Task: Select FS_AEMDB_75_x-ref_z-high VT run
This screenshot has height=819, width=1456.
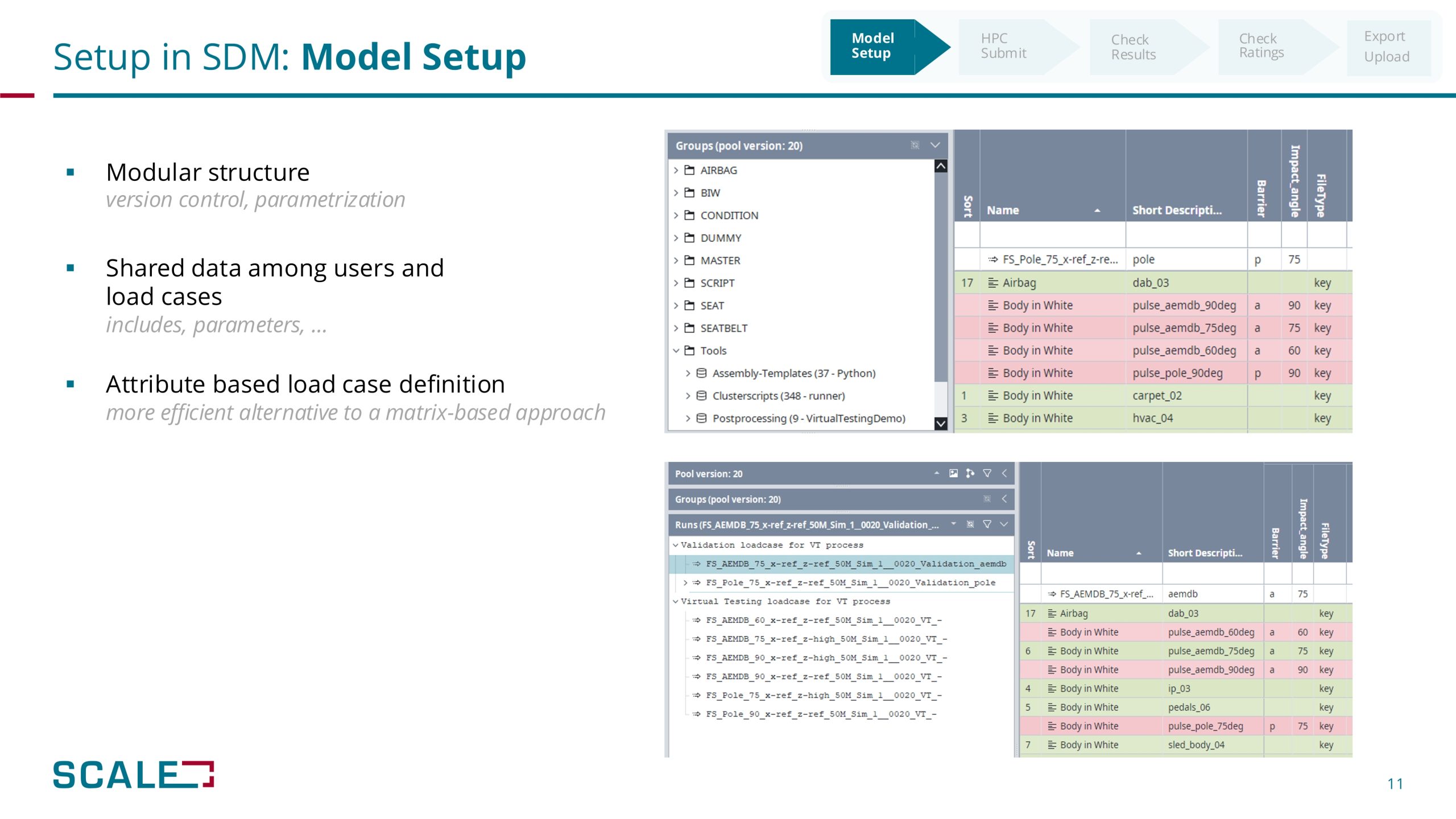Action: coord(826,639)
